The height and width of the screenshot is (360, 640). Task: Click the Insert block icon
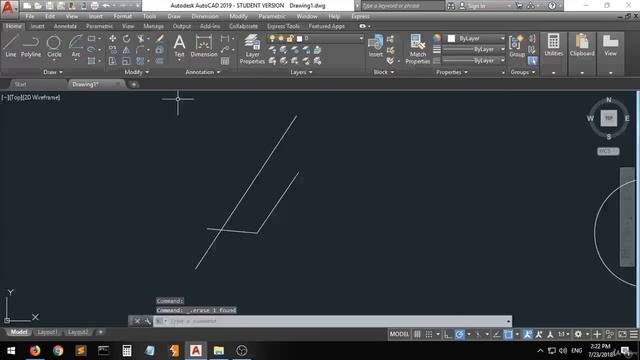click(x=376, y=45)
